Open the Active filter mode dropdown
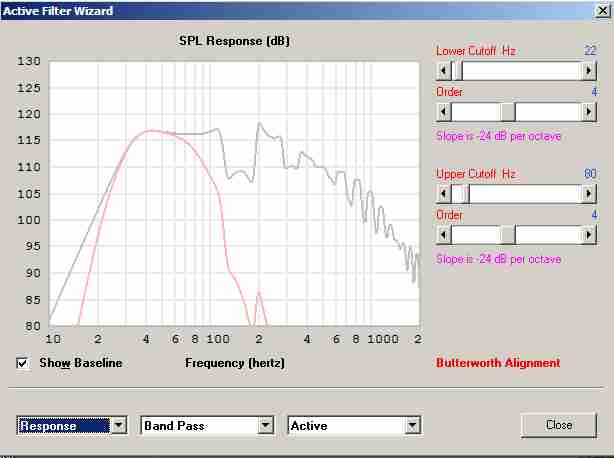 click(412, 426)
